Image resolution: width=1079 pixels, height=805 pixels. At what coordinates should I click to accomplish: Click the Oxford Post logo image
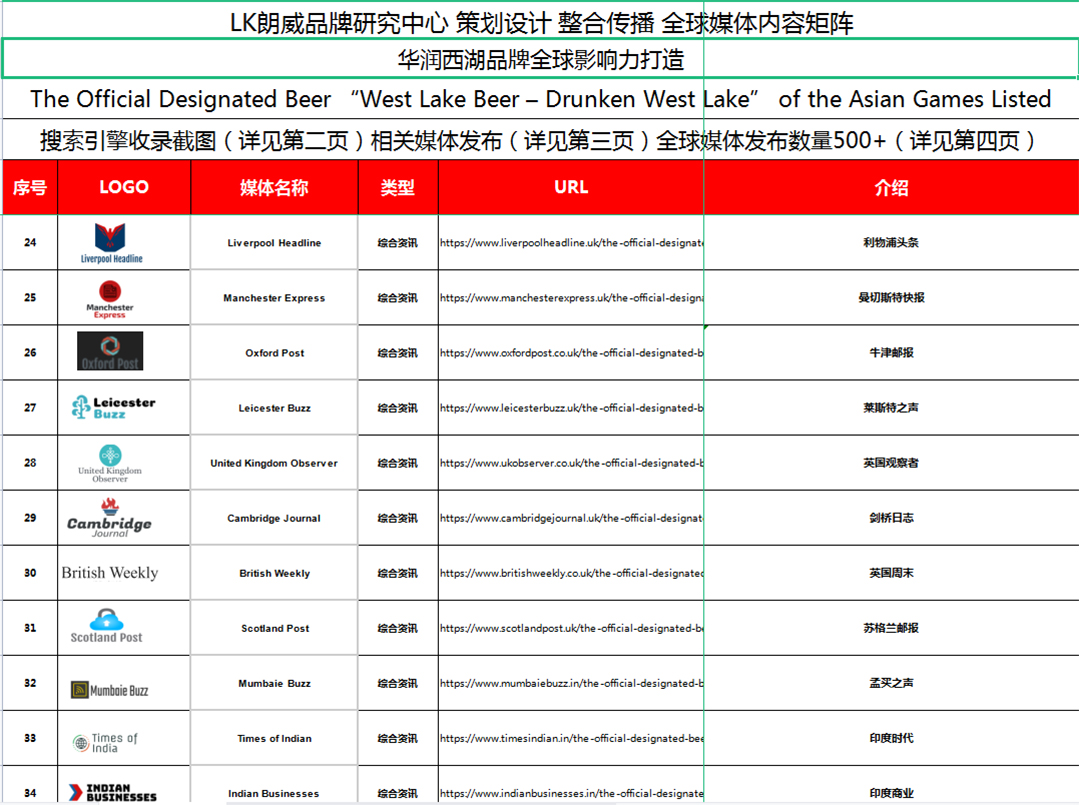click(110, 351)
